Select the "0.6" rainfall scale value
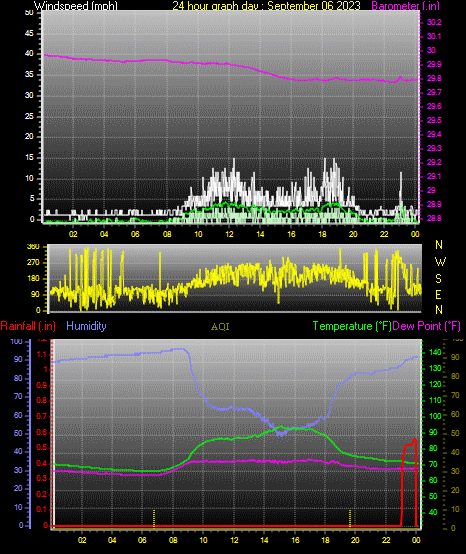Image resolution: width=466 pixels, height=554 pixels. (42, 432)
